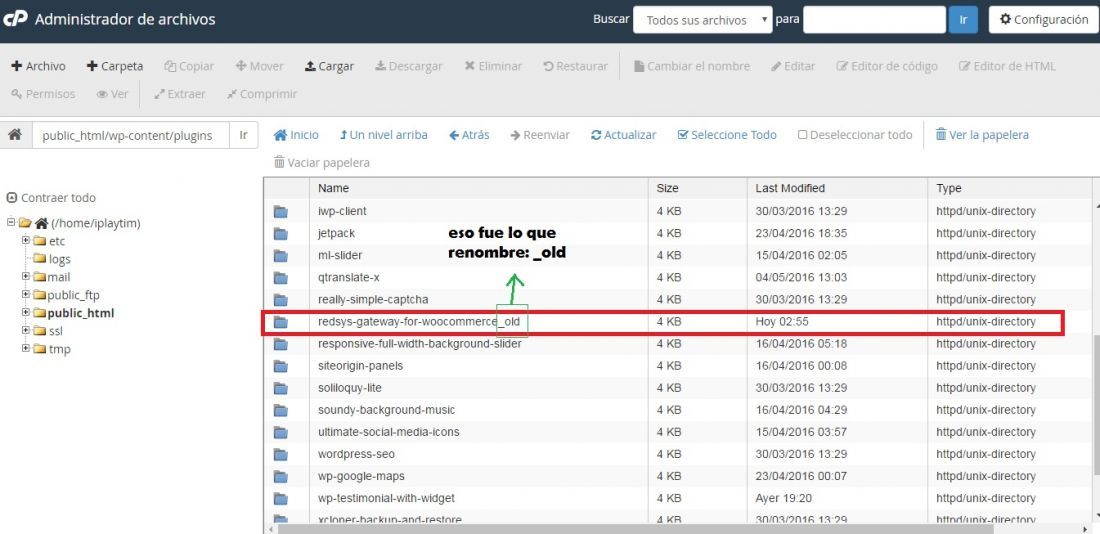
Task: Click the Eliminar toolbar button
Action: (x=493, y=66)
